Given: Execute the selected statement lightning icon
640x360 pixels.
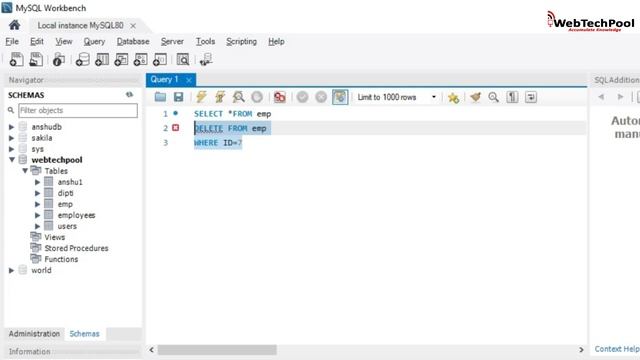Looking at the screenshot, I should click(x=201, y=97).
